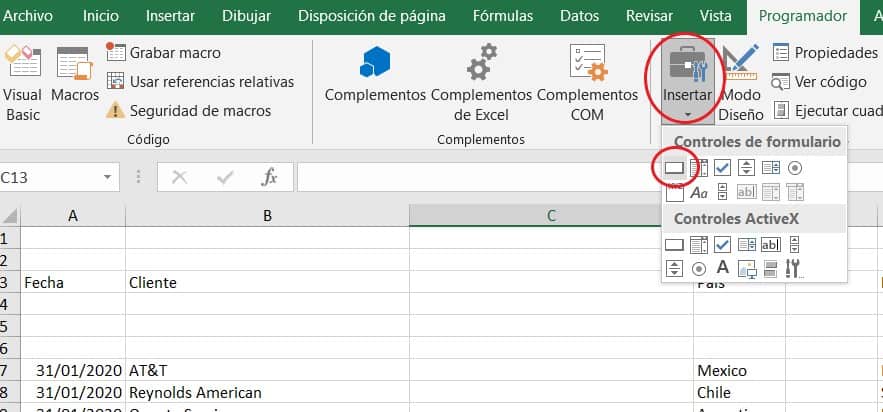Open Complementos COM dialog
The height and width of the screenshot is (412, 883).
(587, 84)
